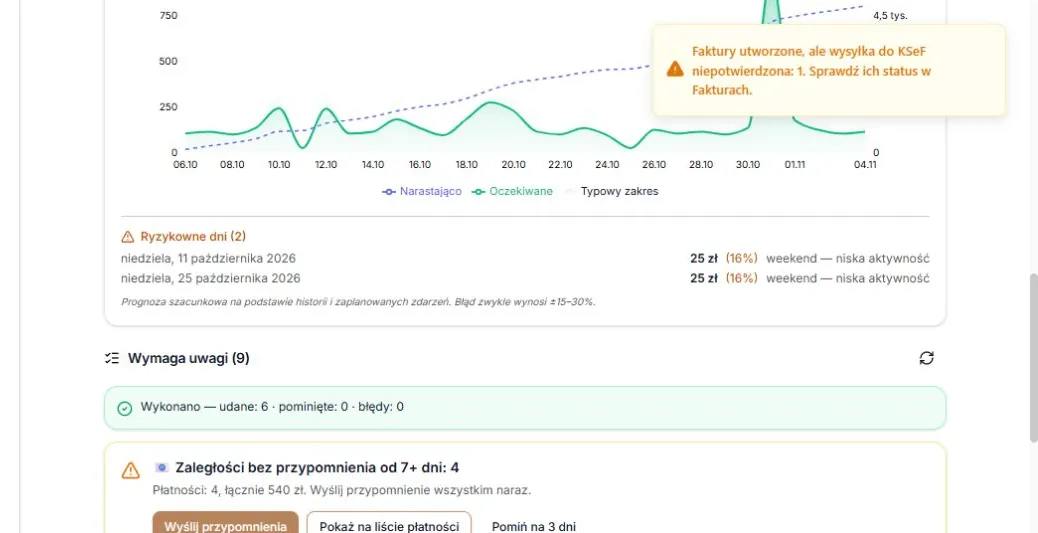Click the chart x-axis label 30.10

747,165
